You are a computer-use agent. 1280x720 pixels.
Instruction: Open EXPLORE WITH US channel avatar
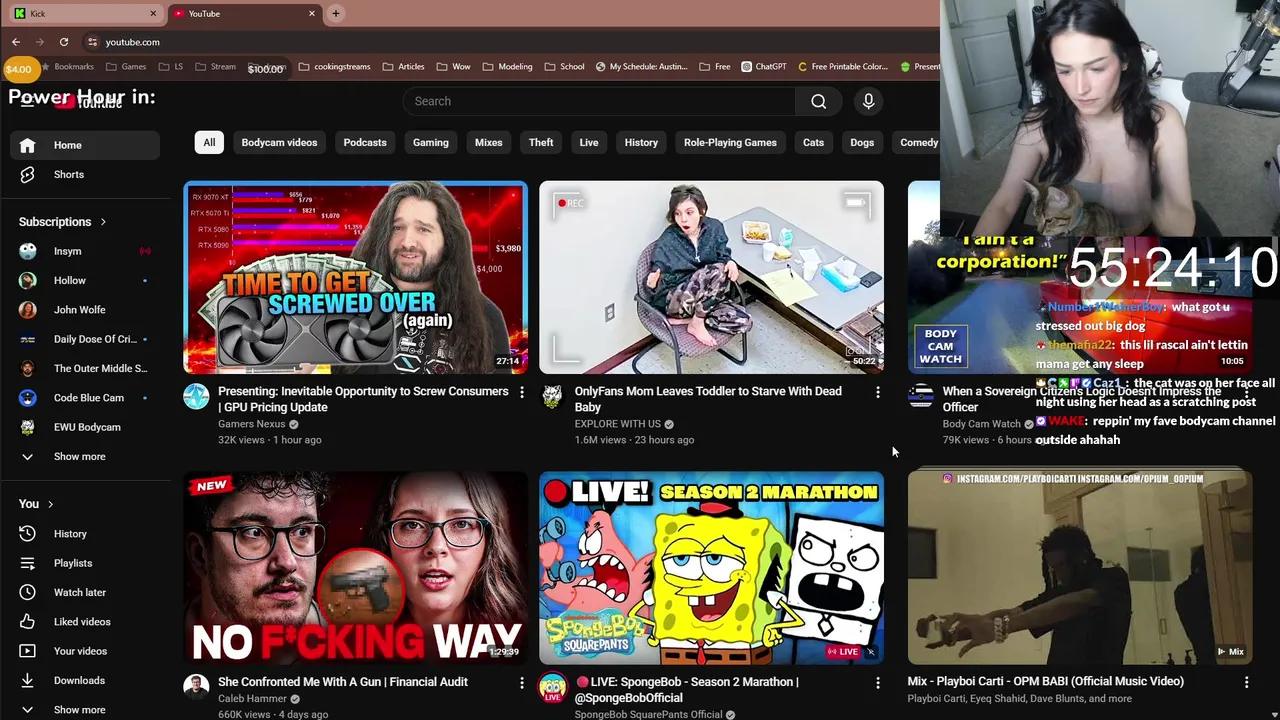click(552, 397)
